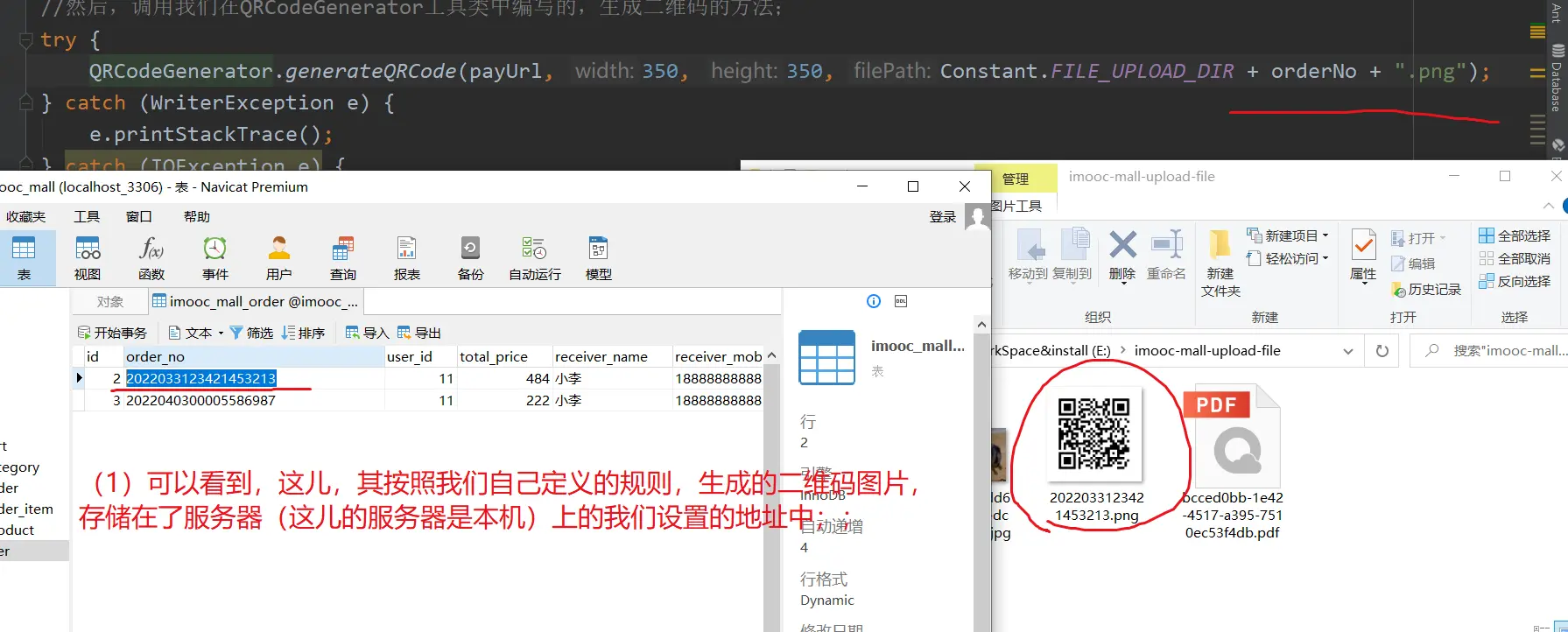1568x632 pixels.
Task: Click the Navicat user avatar icon
Action: [977, 216]
